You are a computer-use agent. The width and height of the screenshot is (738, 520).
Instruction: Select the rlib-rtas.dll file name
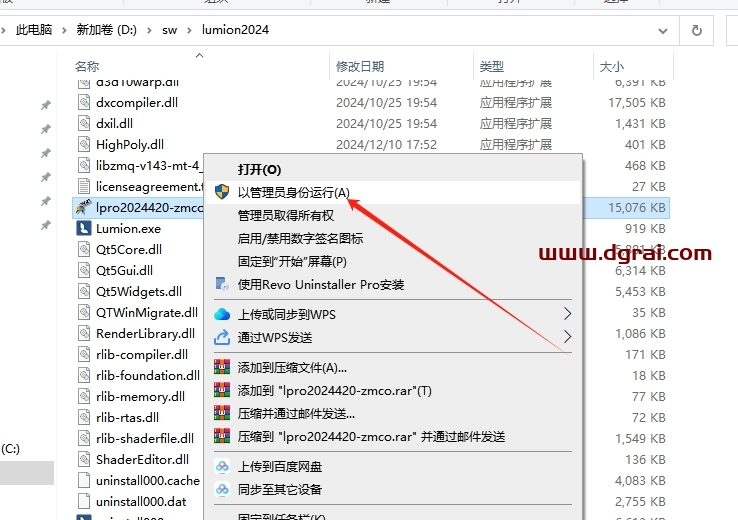127,417
